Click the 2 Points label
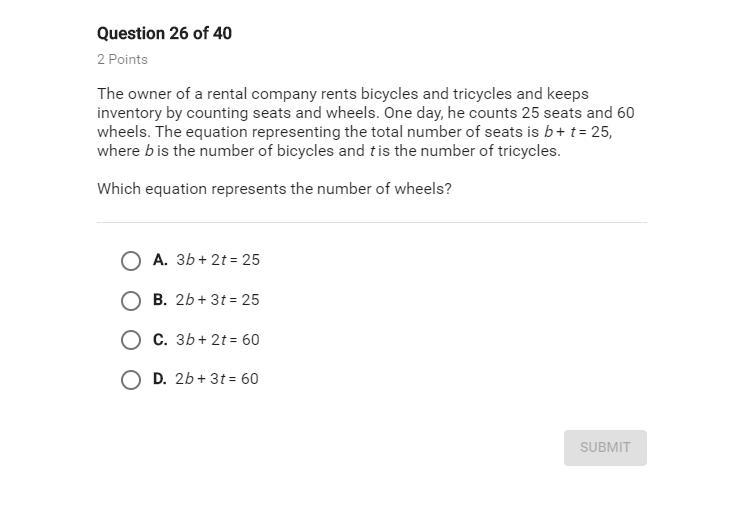Image resolution: width=742 pixels, height=510 pixels. click(x=122, y=59)
